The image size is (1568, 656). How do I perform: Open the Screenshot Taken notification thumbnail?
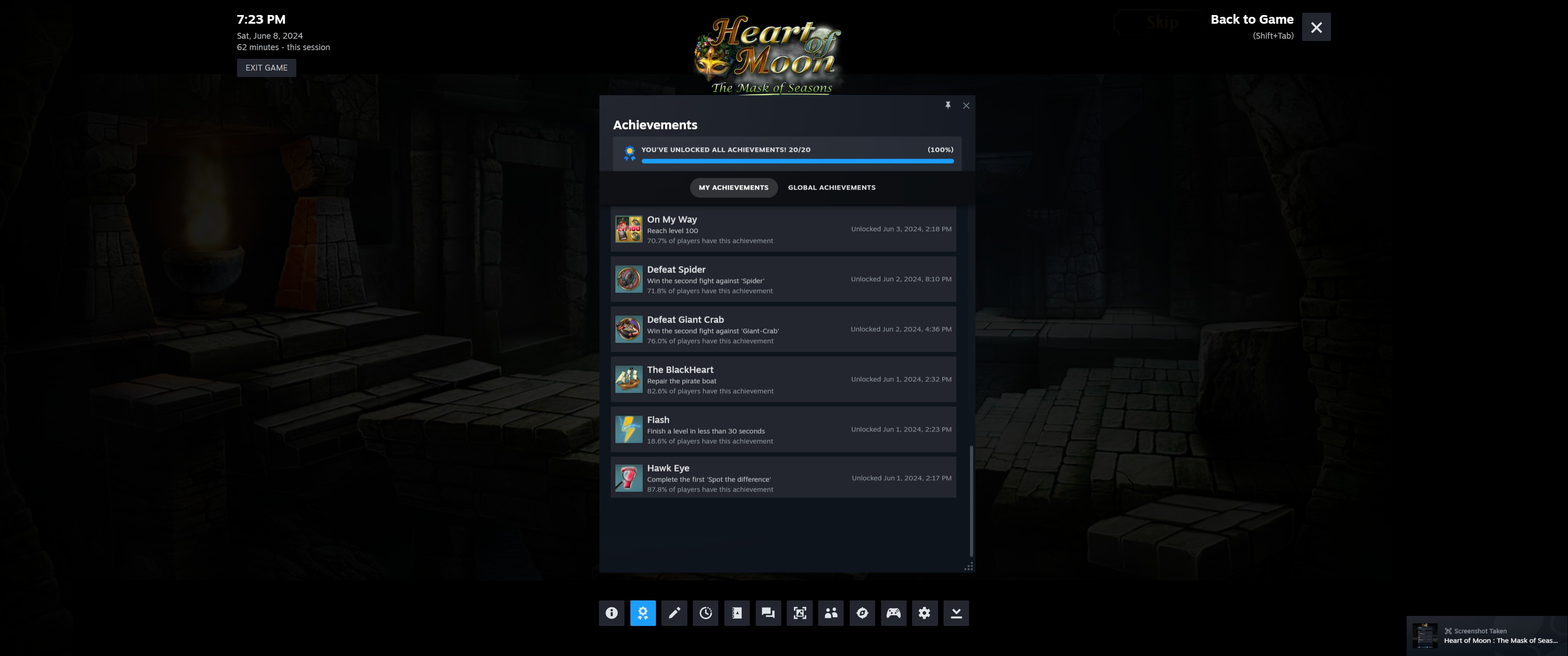pos(1425,635)
